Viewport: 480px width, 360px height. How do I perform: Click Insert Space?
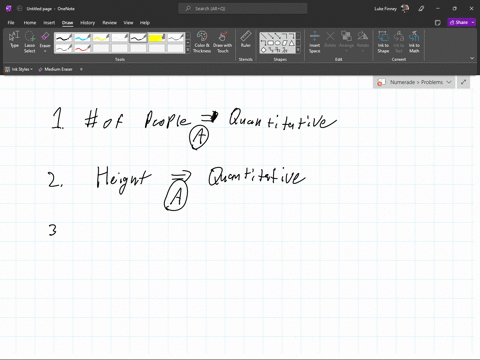314,42
